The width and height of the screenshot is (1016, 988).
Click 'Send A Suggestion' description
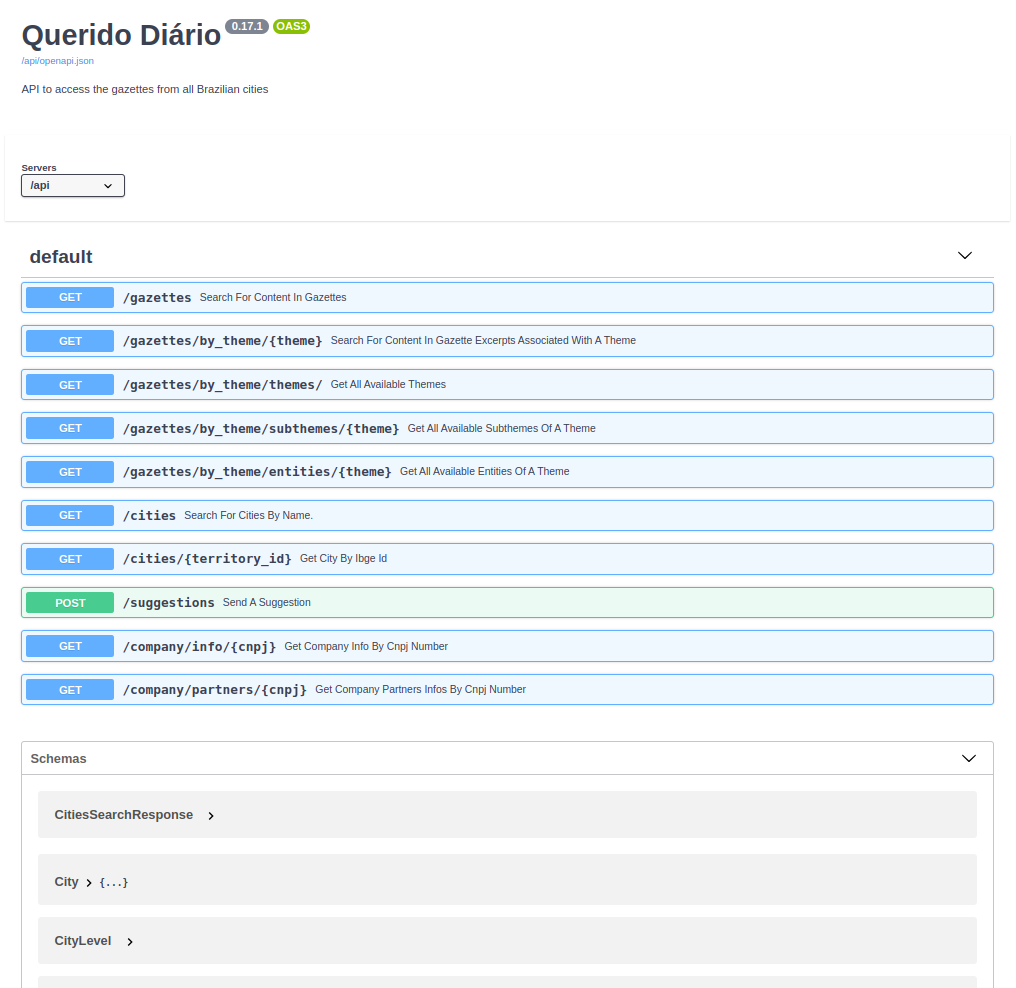266,603
